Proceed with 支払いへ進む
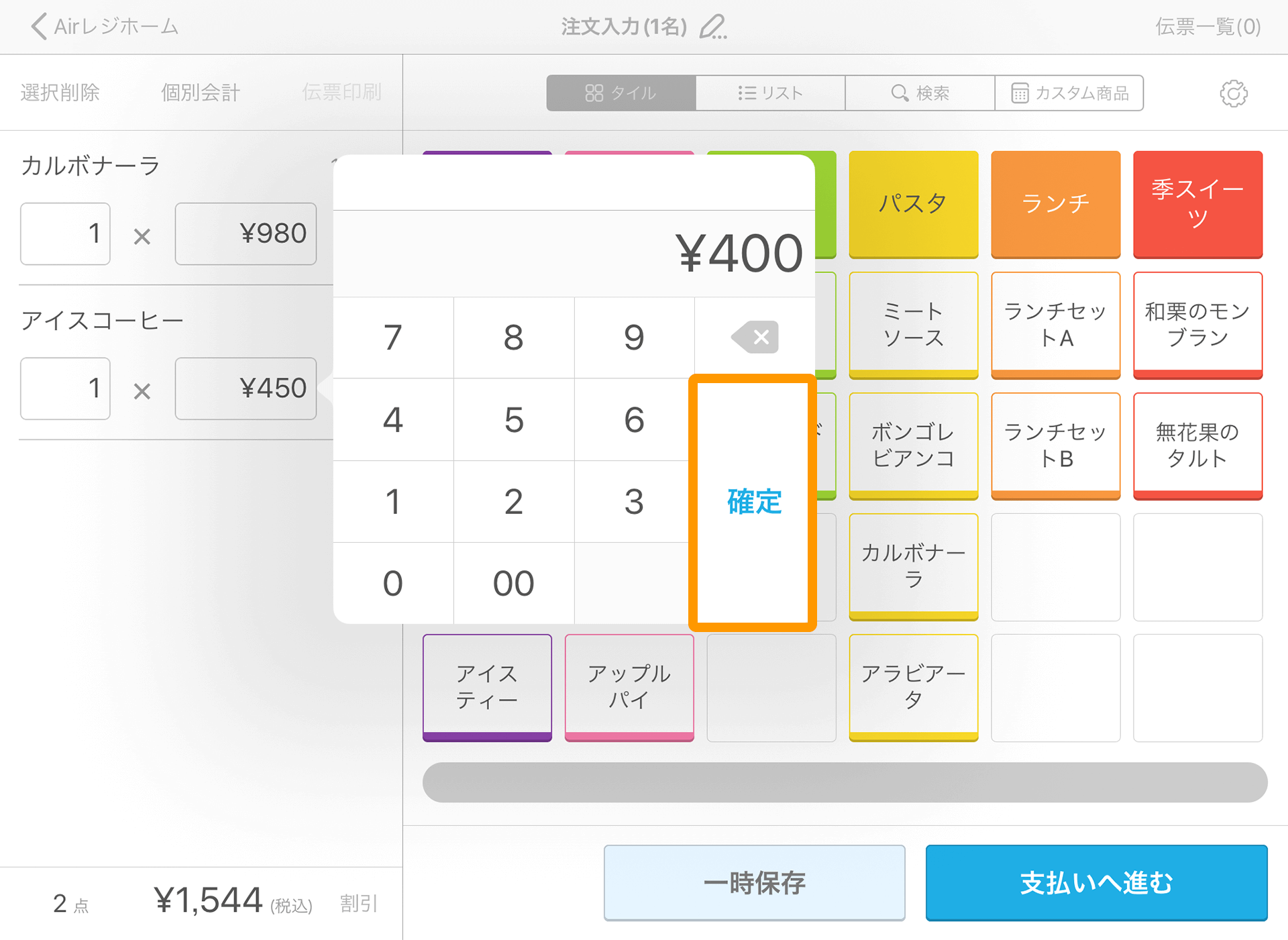The height and width of the screenshot is (940, 1288). coord(1096,883)
